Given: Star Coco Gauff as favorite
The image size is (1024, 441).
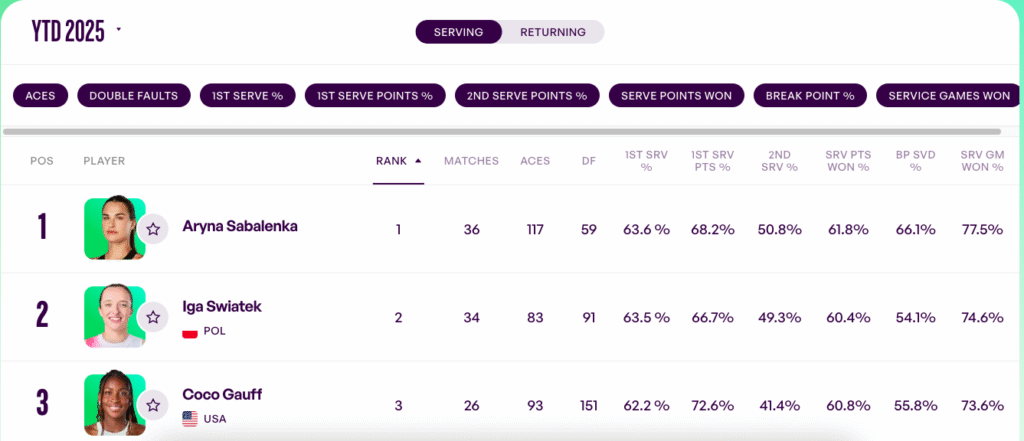Looking at the screenshot, I should coord(153,405).
